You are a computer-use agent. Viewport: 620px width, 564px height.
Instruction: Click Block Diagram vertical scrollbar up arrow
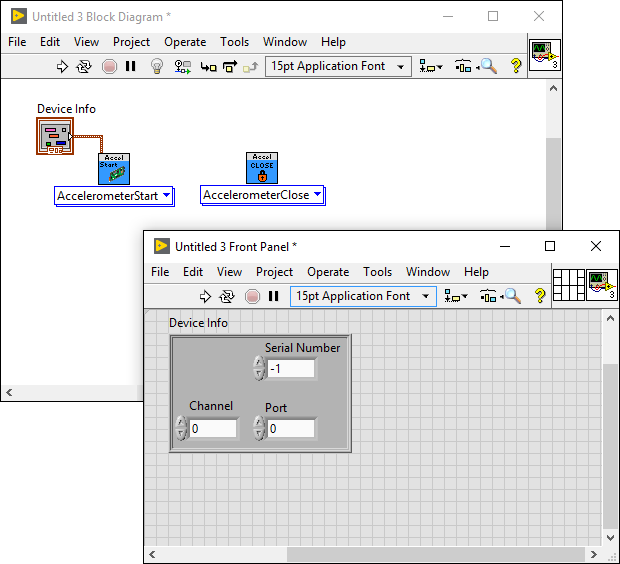coord(553,88)
